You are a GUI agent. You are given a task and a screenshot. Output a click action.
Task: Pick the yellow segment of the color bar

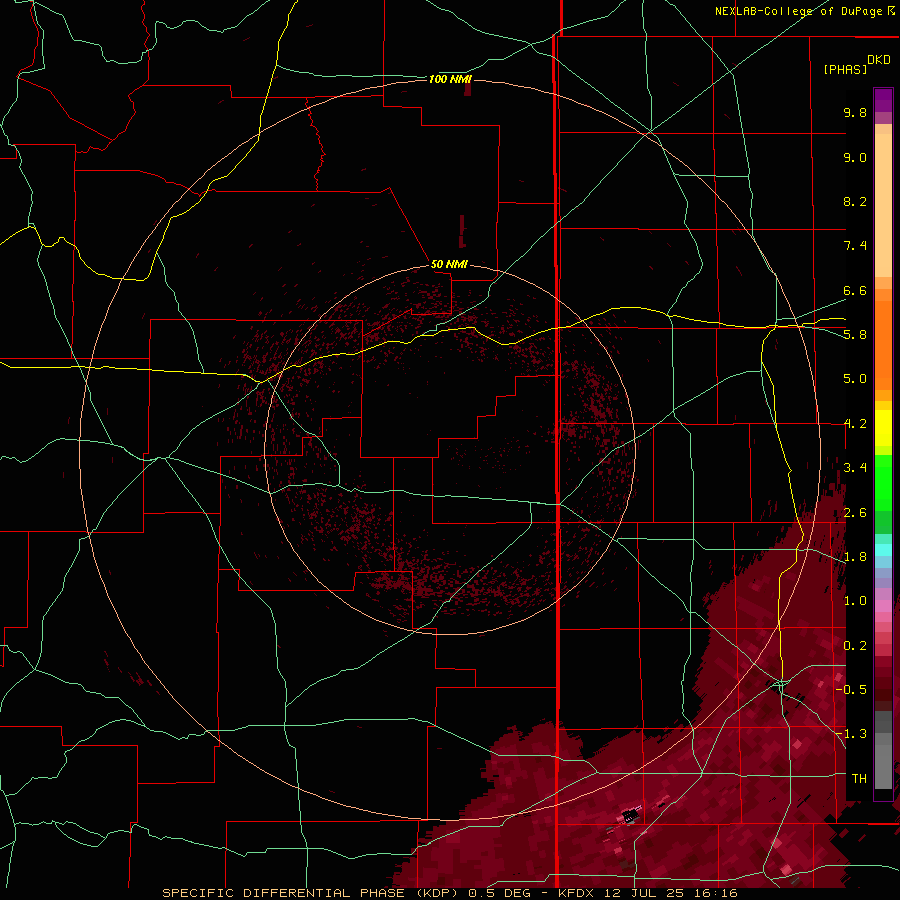coord(883,428)
